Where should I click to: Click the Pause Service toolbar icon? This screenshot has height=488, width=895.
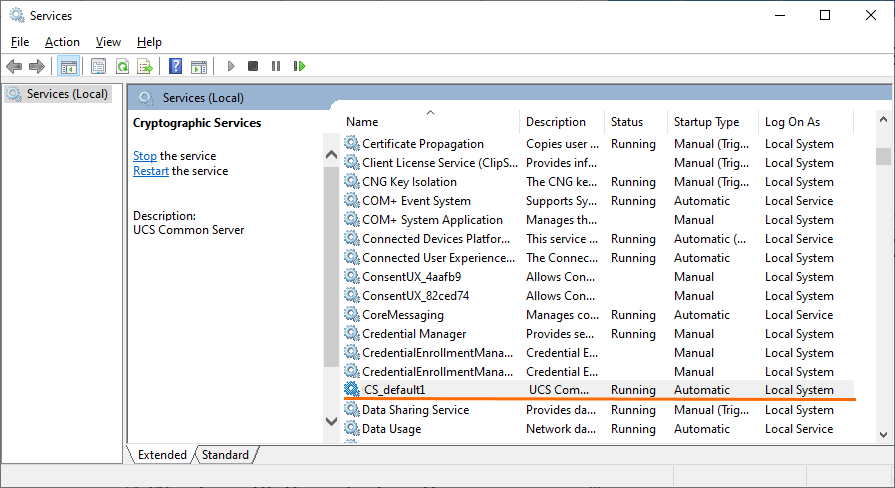pyautogui.click(x=276, y=66)
